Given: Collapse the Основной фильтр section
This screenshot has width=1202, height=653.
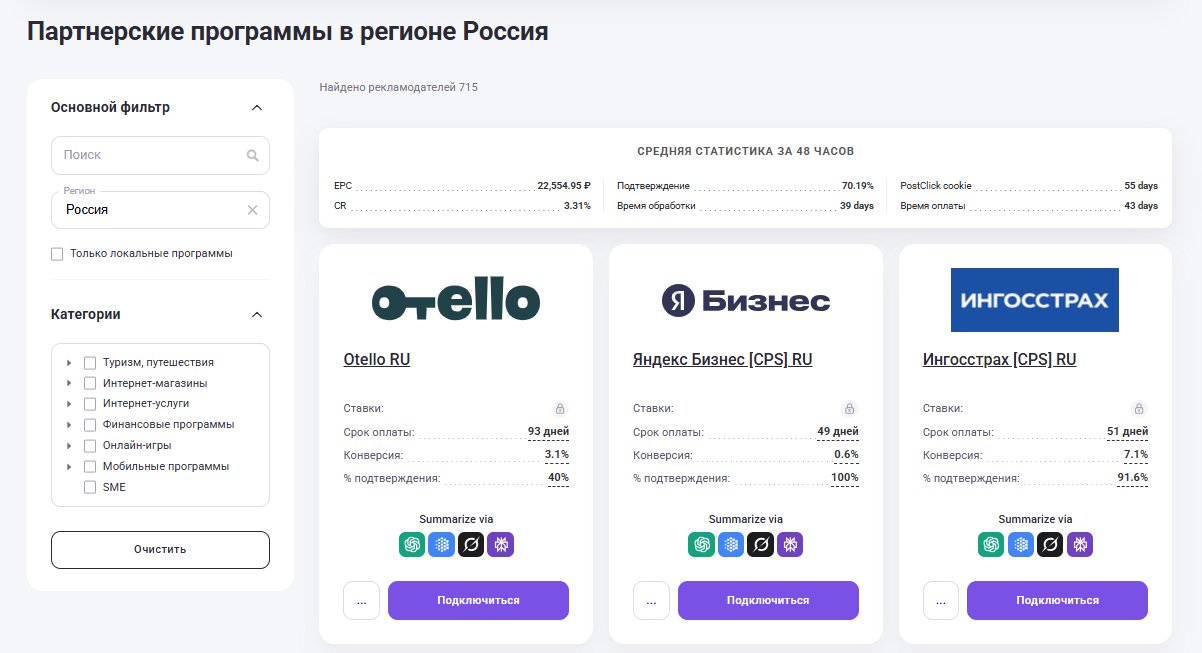Looking at the screenshot, I should click(257, 107).
